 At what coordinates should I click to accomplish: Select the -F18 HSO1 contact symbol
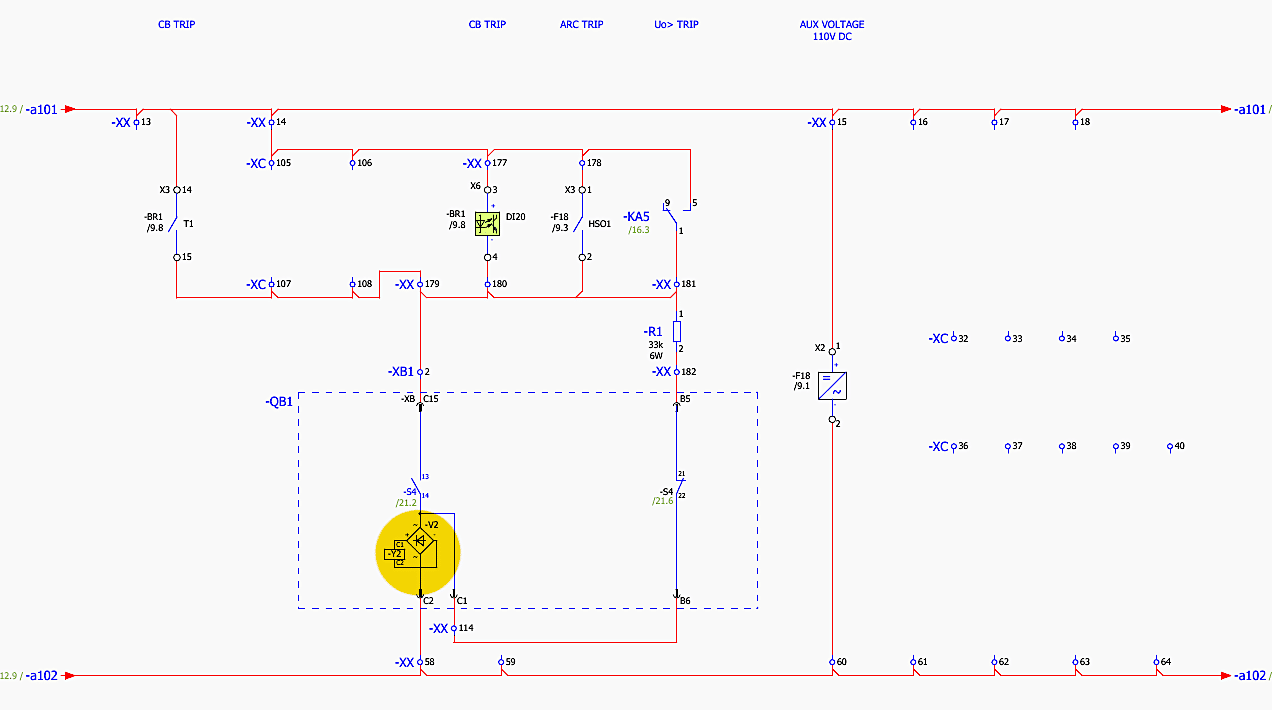click(x=580, y=223)
